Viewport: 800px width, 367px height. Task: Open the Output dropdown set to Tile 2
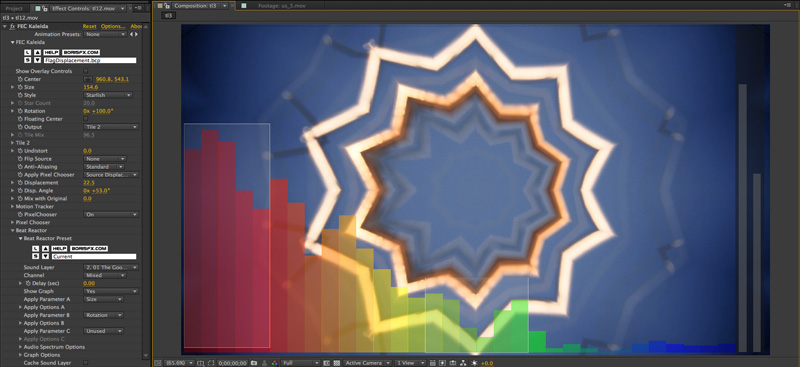111,127
